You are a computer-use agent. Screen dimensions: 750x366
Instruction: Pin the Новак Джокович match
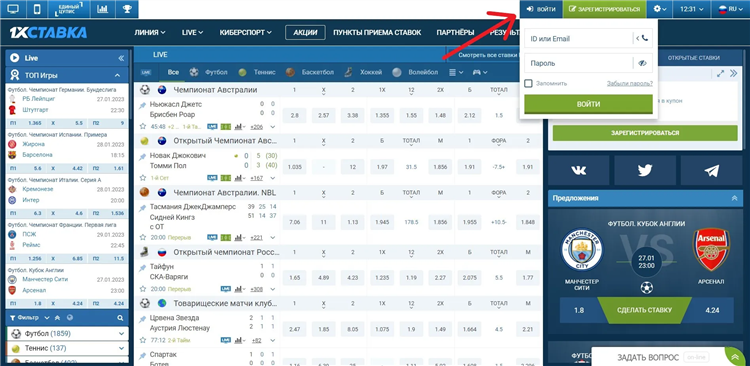pos(143,156)
